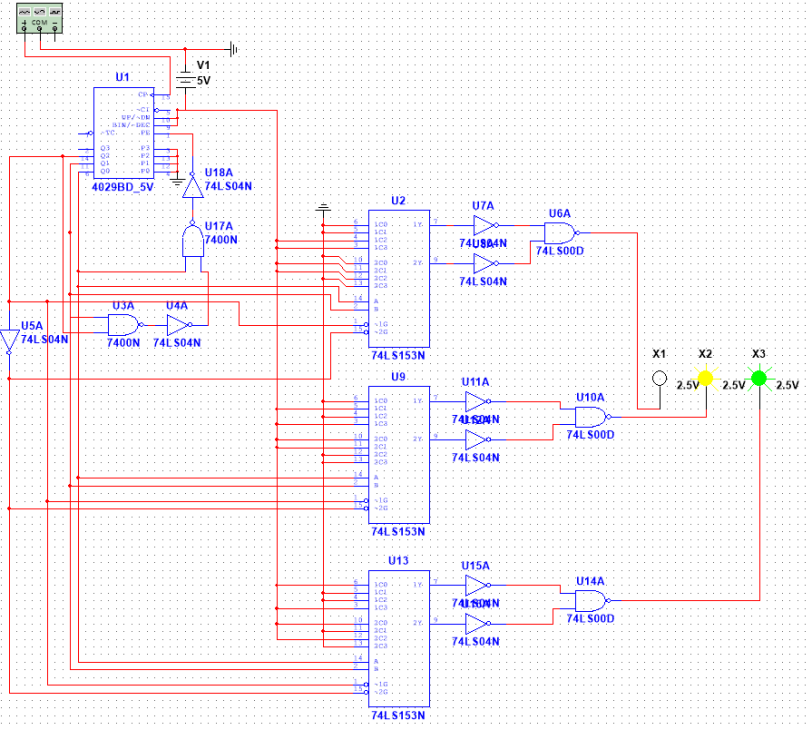Click the U5A reference label

(32, 326)
